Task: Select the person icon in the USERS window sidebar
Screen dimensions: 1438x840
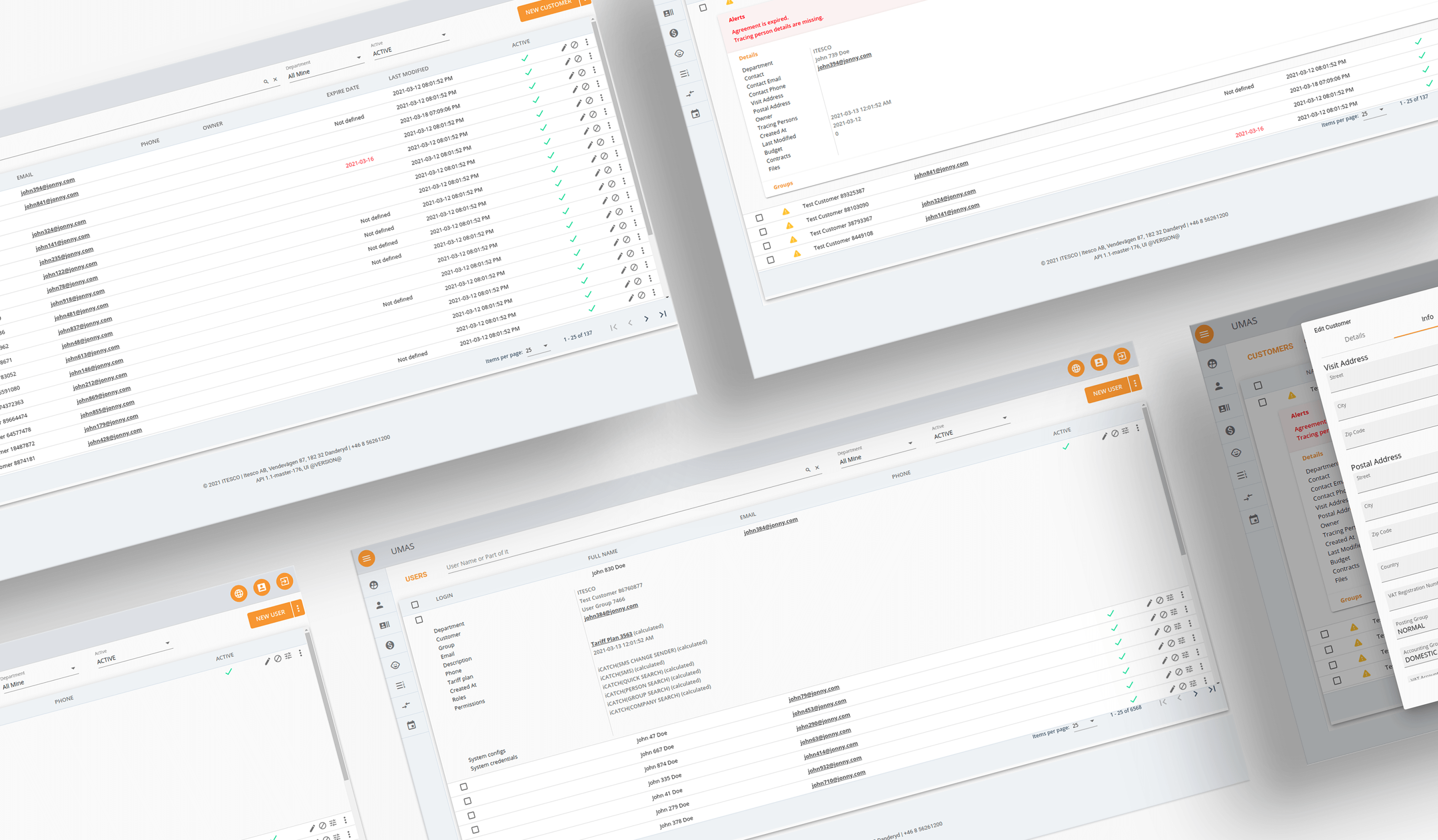Action: (x=379, y=605)
